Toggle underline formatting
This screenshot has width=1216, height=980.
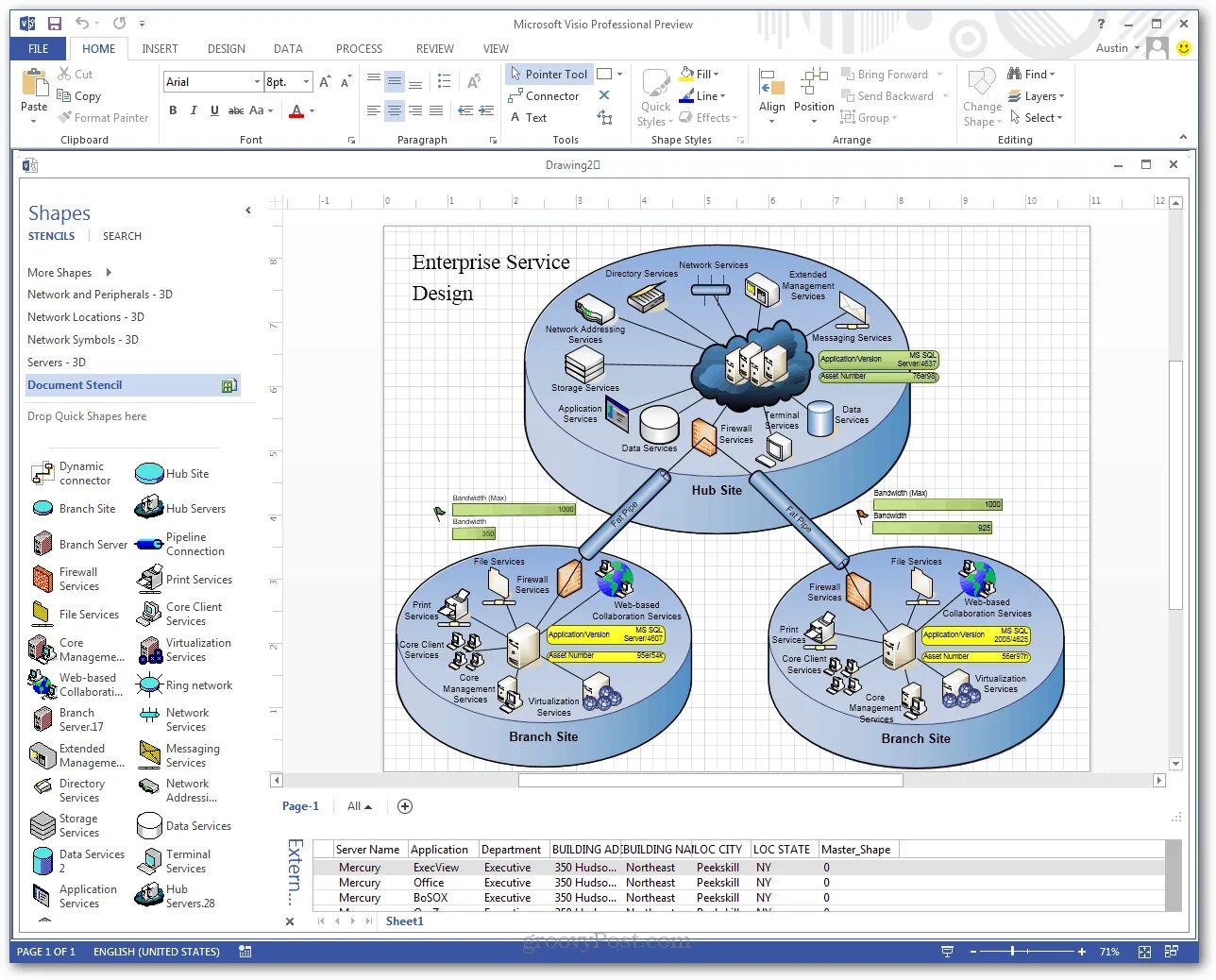(x=214, y=110)
